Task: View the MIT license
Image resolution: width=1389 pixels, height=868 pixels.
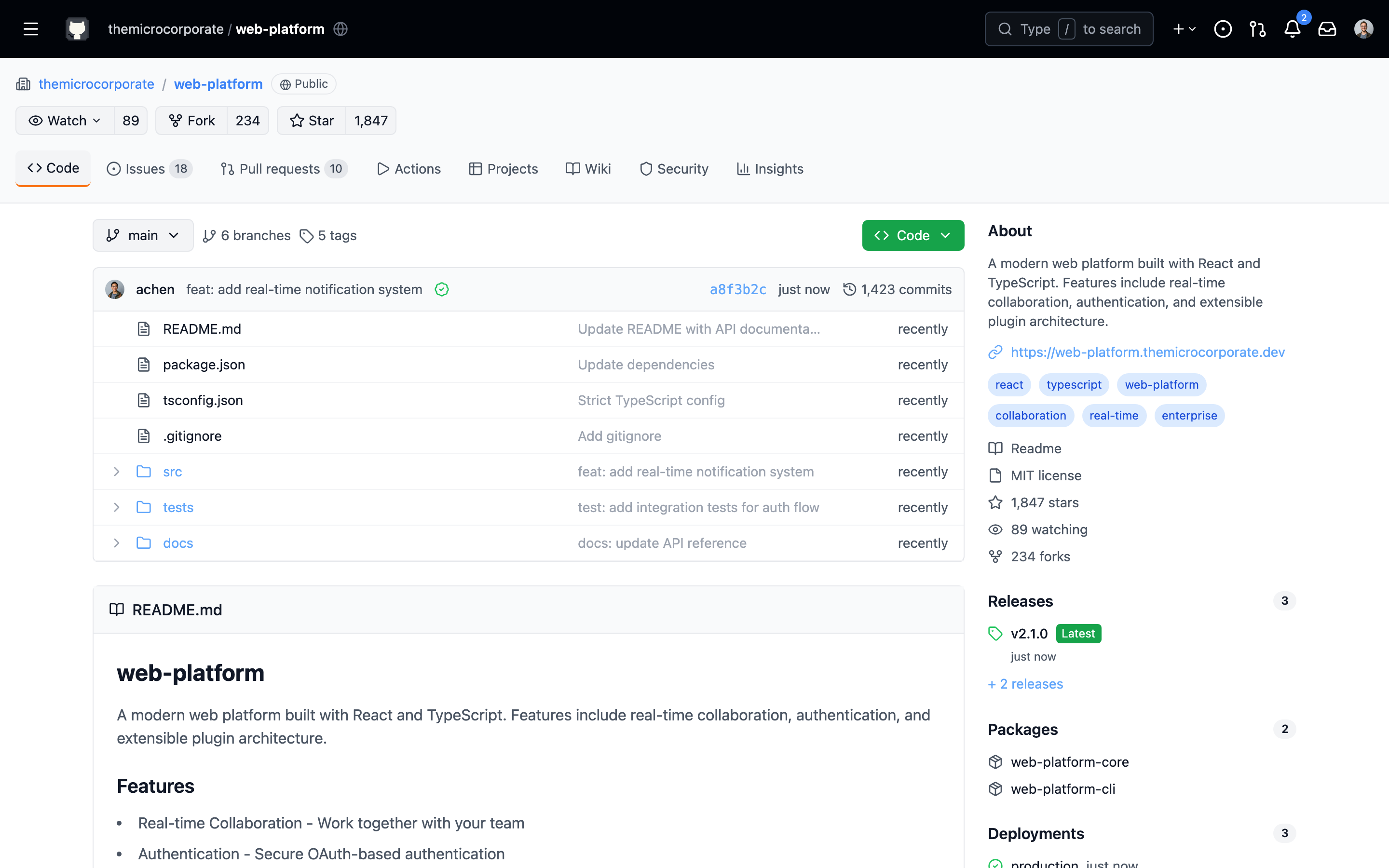Action: click(1035, 475)
